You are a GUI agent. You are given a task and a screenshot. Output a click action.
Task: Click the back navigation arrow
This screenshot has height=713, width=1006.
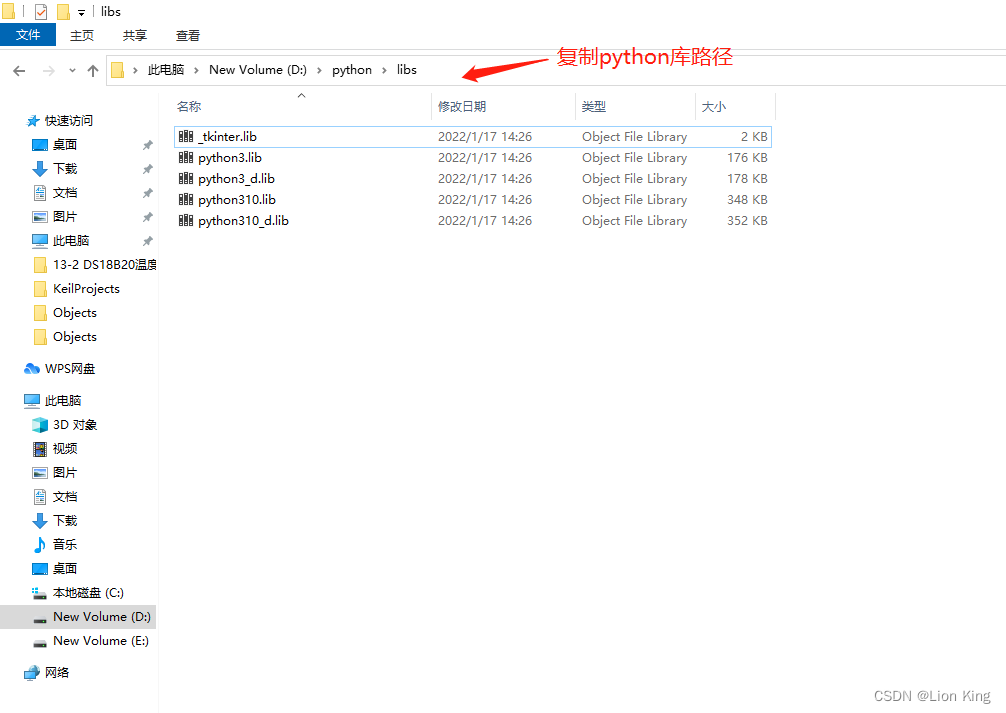pyautogui.click(x=19, y=69)
